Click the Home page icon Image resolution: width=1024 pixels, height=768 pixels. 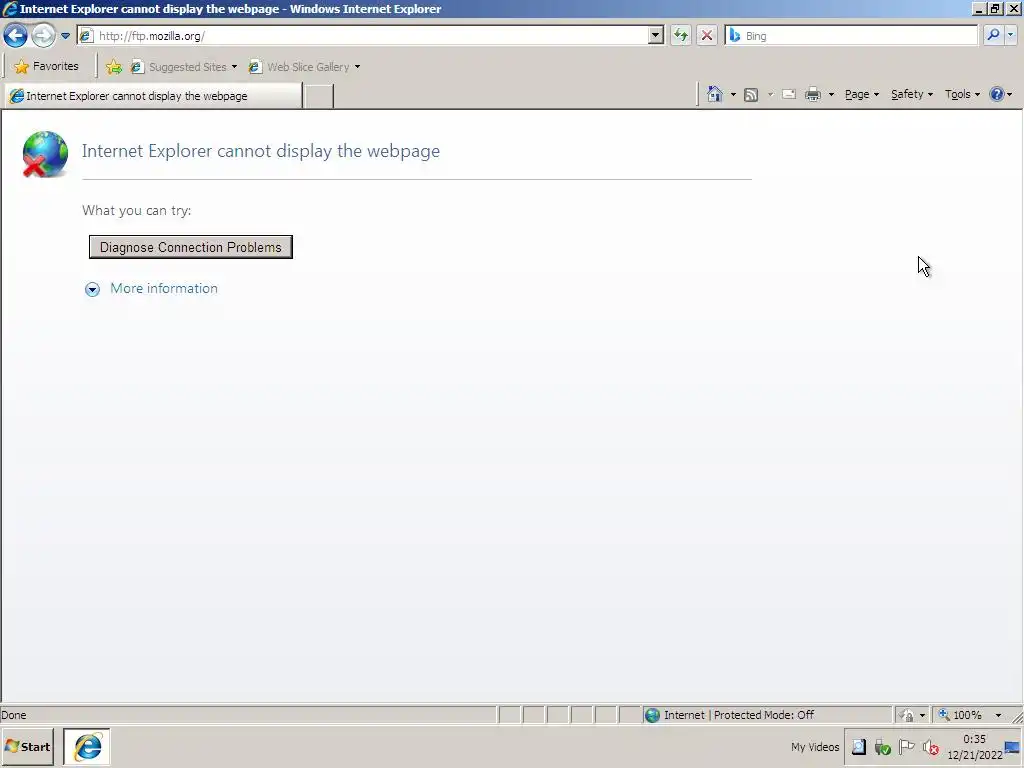[715, 94]
